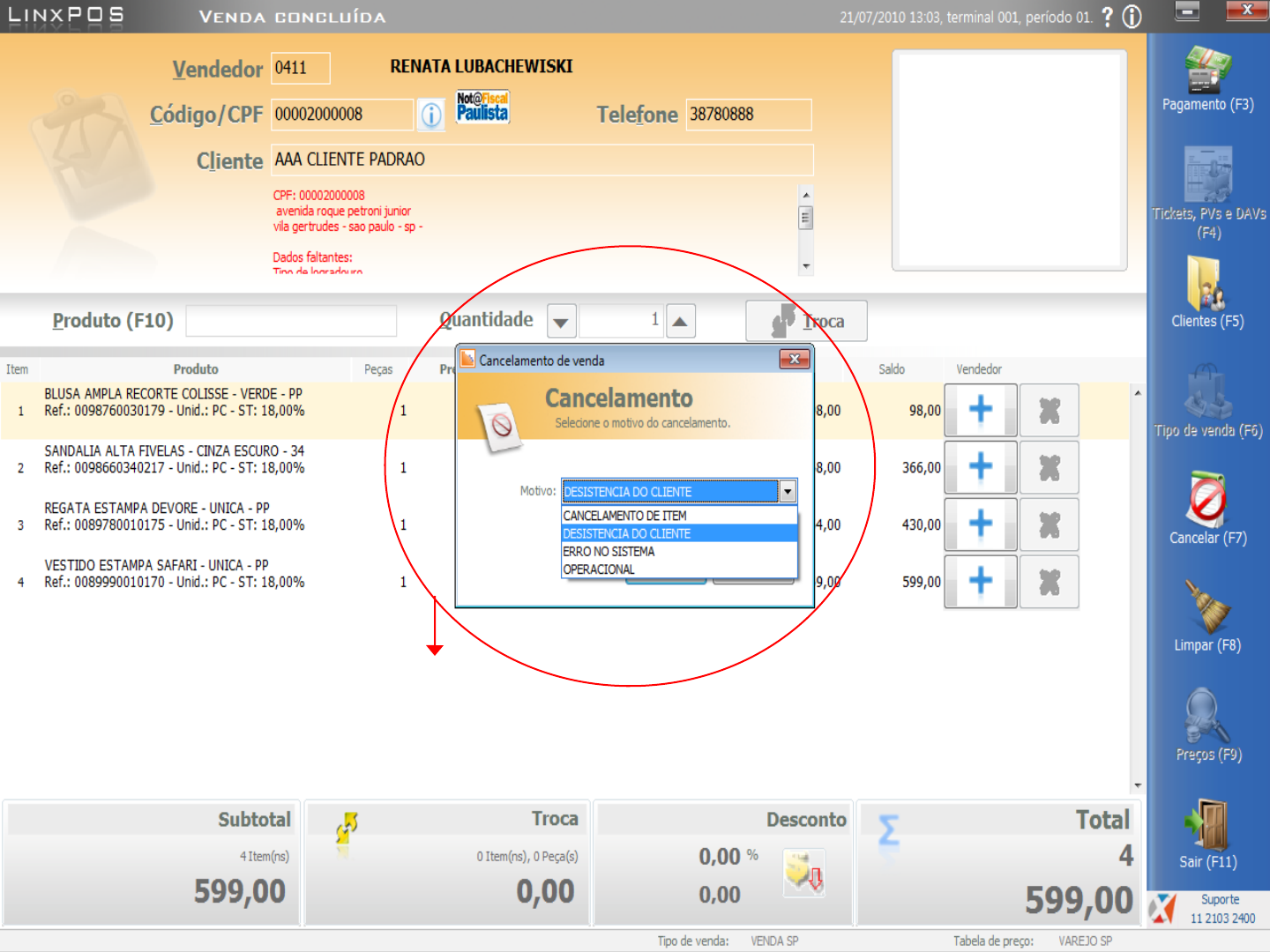Click Sair (F11) door icon

coord(1207,824)
